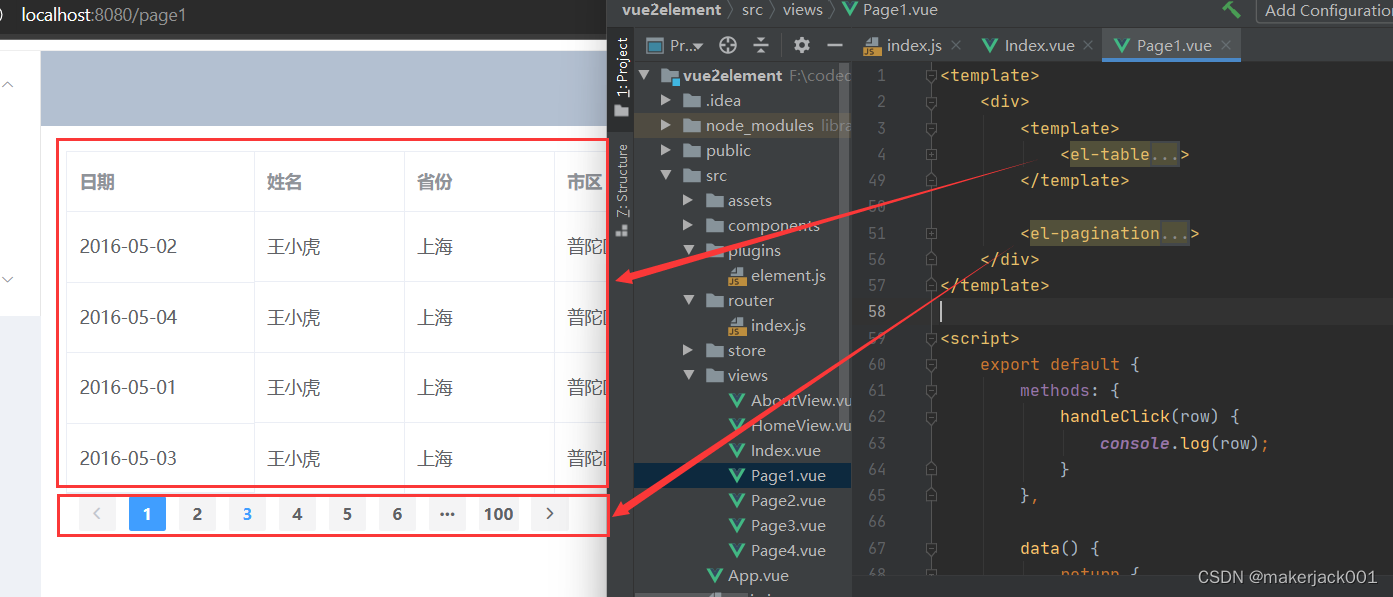Close the Index.vue editor tab

[x=1089, y=45]
